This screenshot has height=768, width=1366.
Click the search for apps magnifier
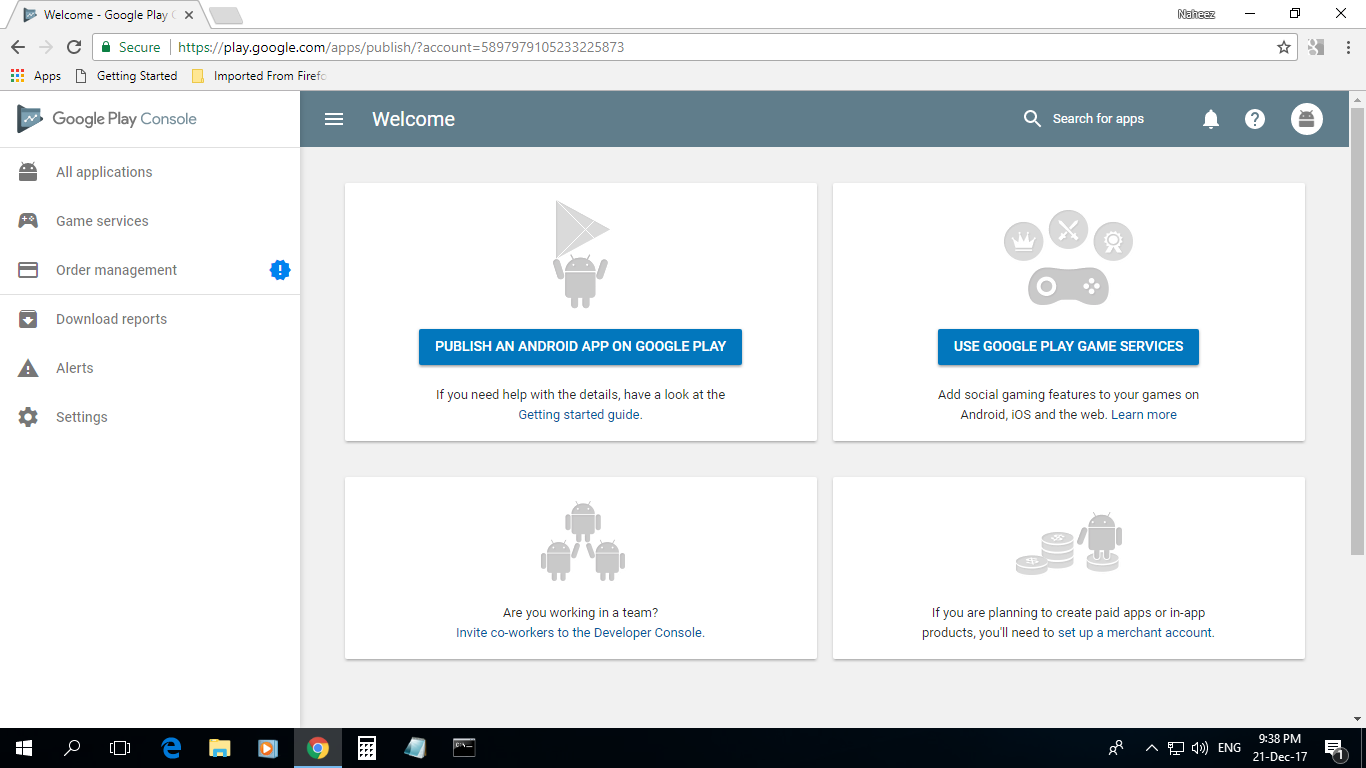click(x=1032, y=118)
